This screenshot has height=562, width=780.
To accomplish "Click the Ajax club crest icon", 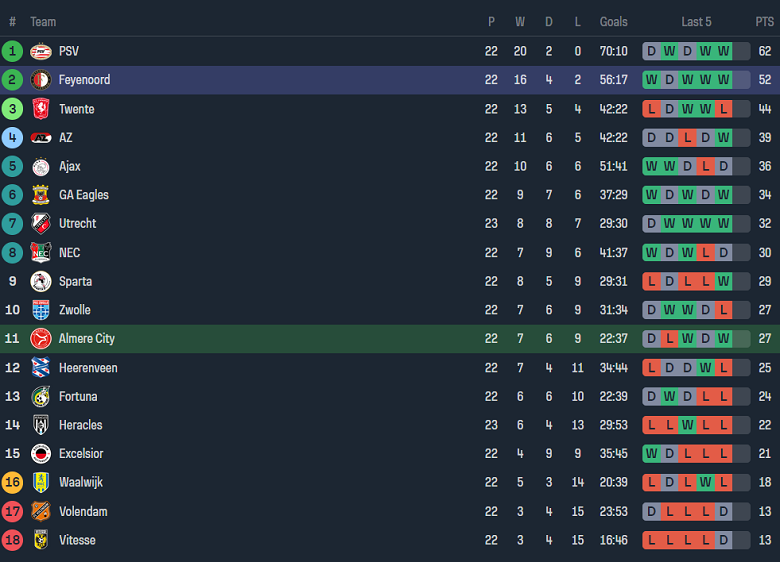I will [41, 166].
